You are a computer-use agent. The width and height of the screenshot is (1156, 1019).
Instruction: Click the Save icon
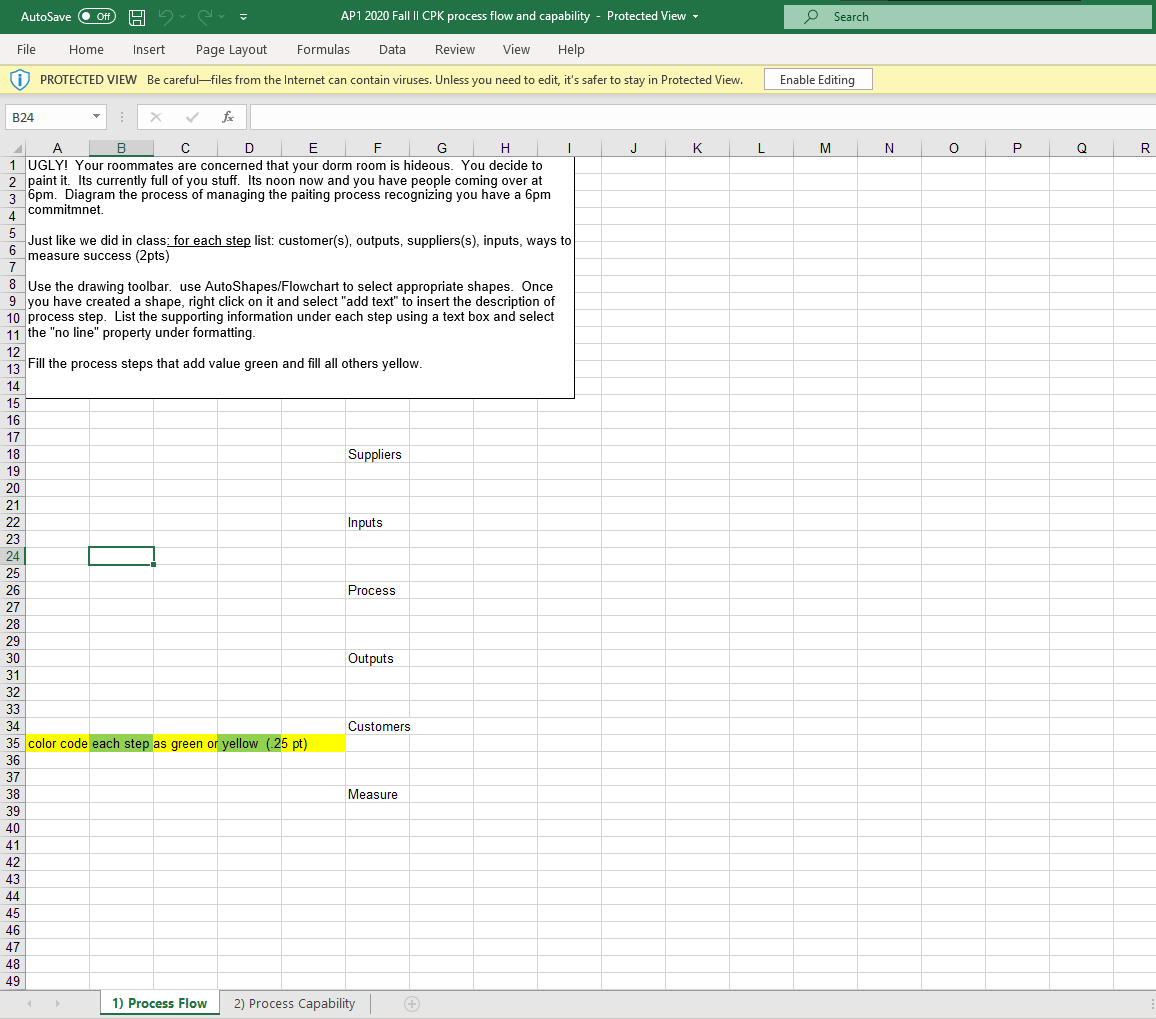pos(135,16)
